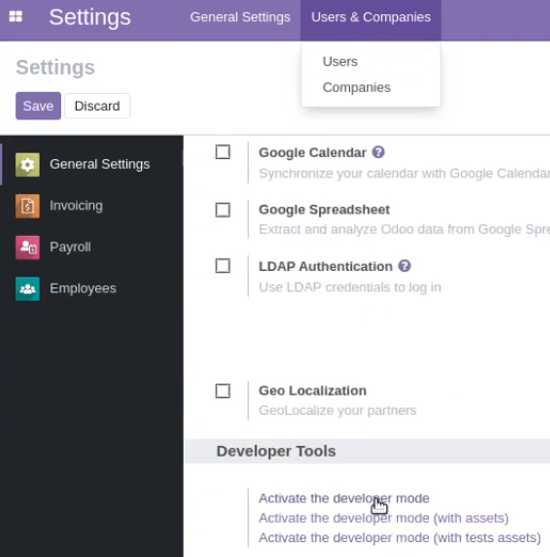Select the General Settings gear icon
The image size is (550, 557).
(x=27, y=165)
